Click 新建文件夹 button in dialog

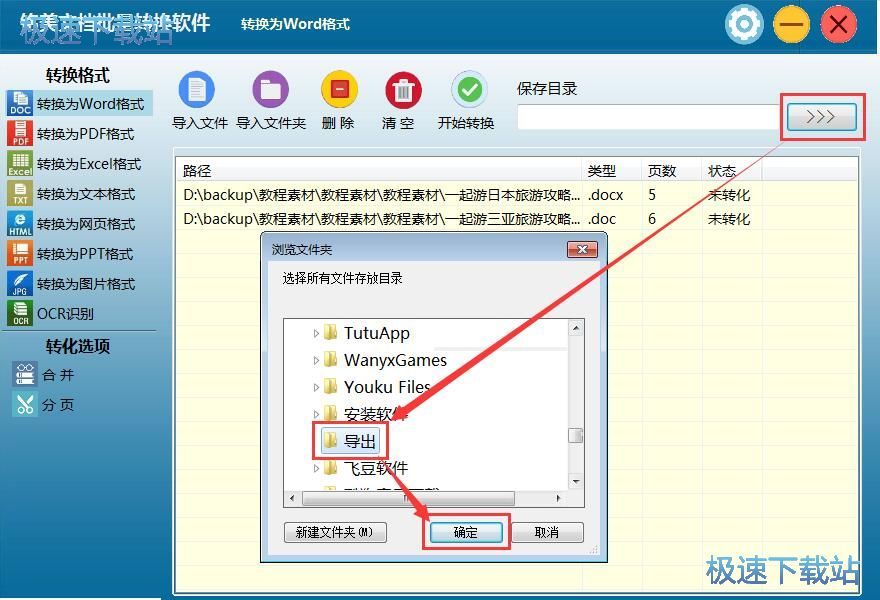click(335, 532)
